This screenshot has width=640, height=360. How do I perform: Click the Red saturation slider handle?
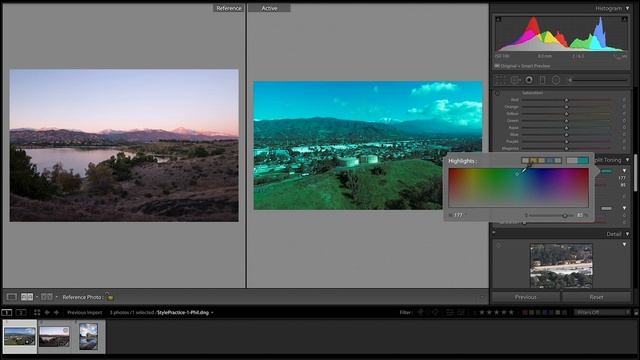(x=567, y=100)
